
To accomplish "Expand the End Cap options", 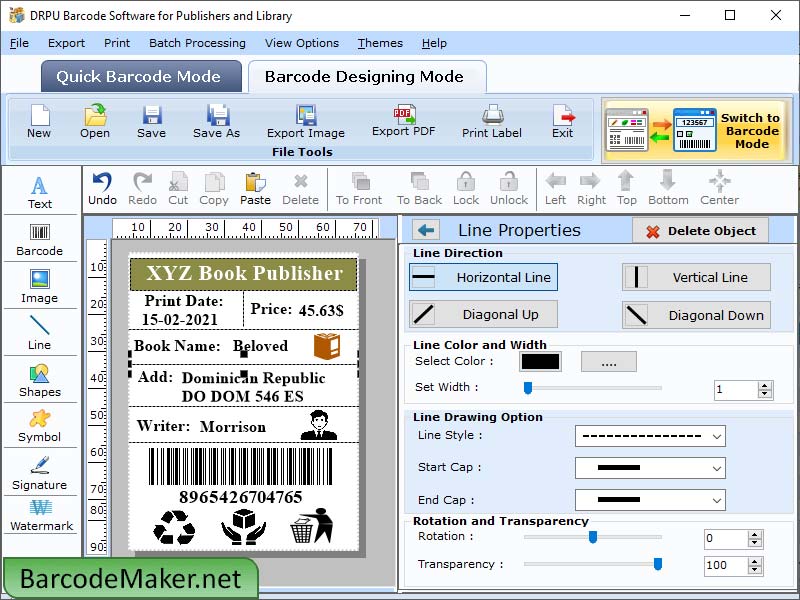I will tap(650, 499).
